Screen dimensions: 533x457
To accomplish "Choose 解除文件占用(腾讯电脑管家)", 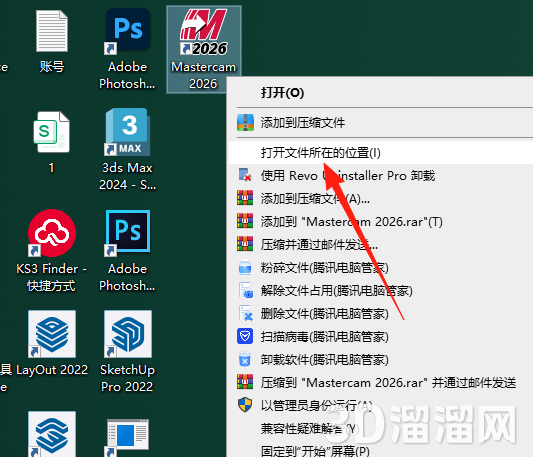I will pyautogui.click(x=380, y=291).
